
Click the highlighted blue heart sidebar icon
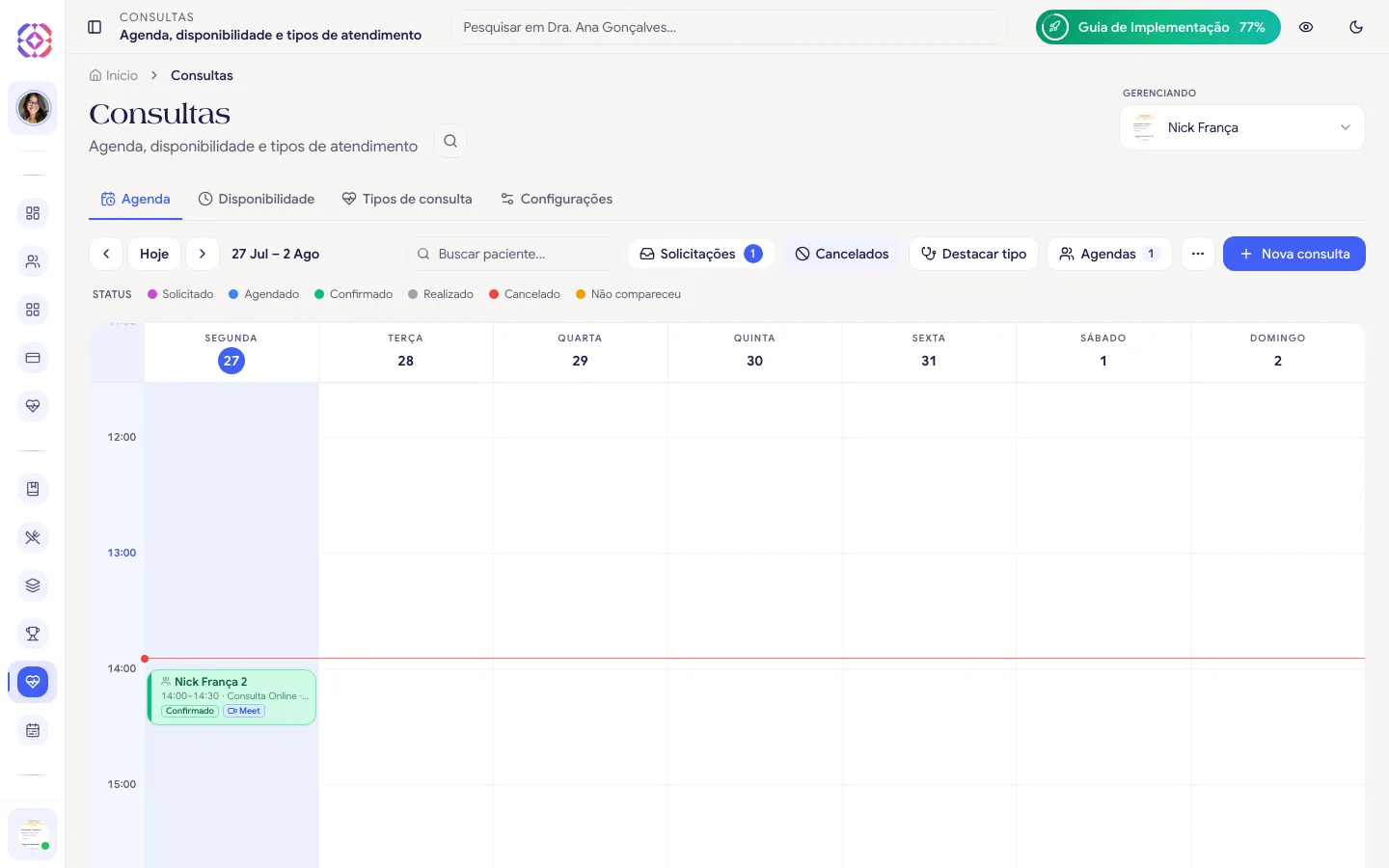tap(33, 682)
